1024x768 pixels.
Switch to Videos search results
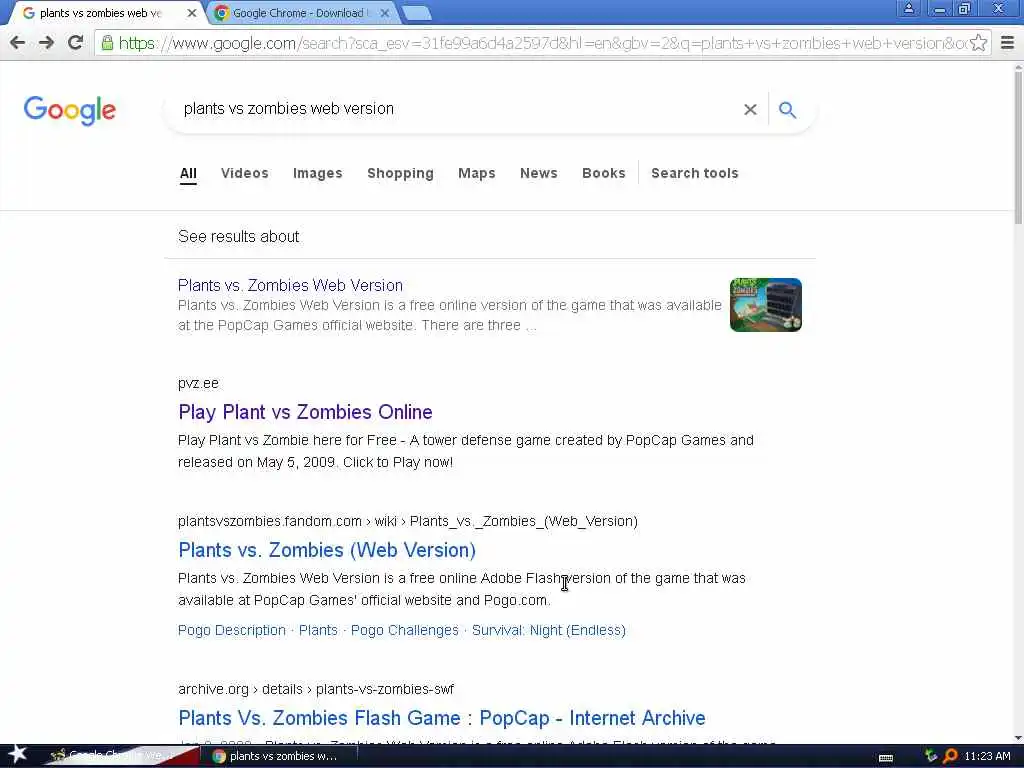(x=245, y=174)
